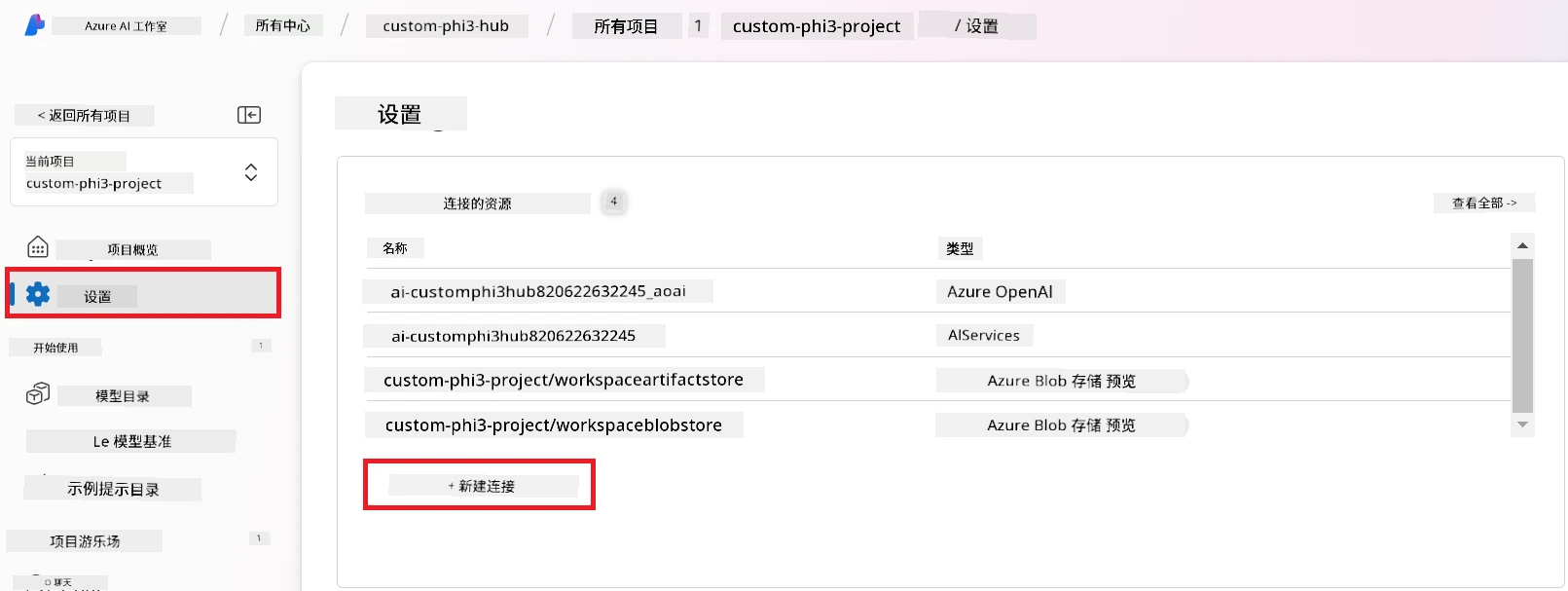1568x591 pixels.
Task: Open 模型基准 in sidebar
Action: click(132, 441)
